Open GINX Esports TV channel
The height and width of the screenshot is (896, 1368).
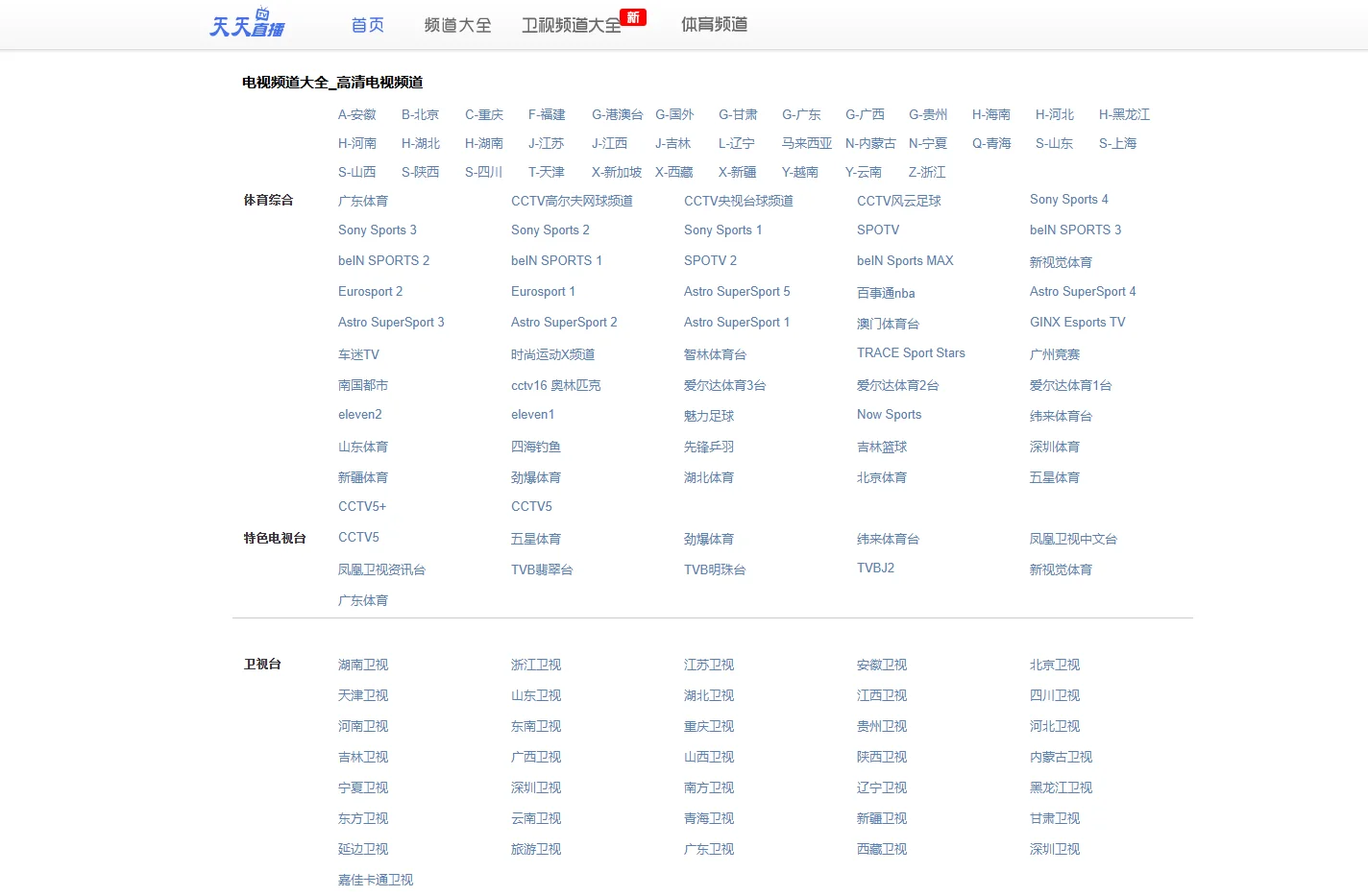coord(1078,322)
